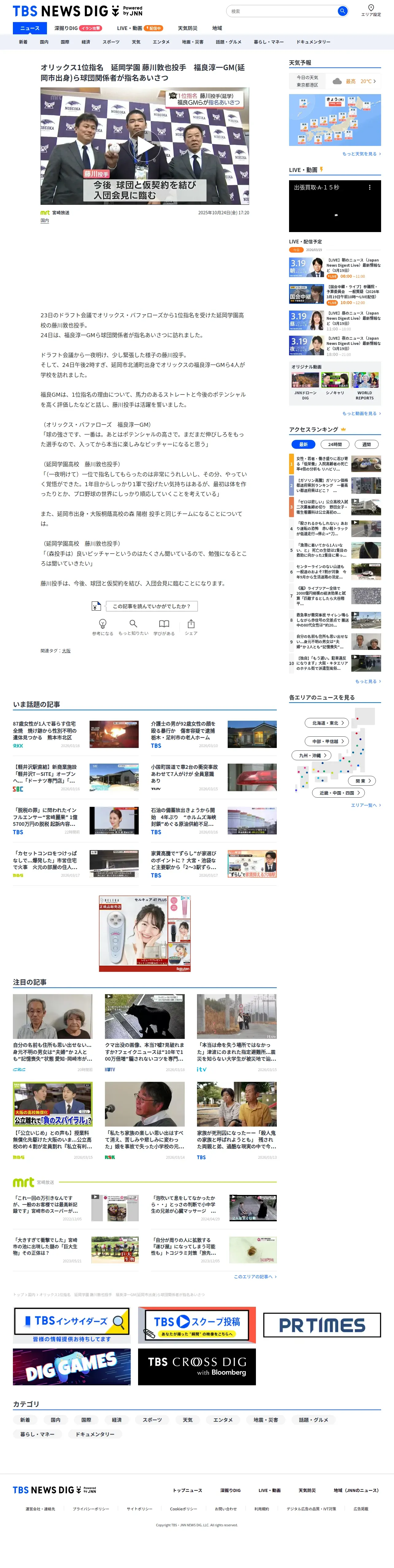The image size is (394, 1568).
Task: Click the footer TBS NEWS DIG logo
Action: [x=54, y=1490]
